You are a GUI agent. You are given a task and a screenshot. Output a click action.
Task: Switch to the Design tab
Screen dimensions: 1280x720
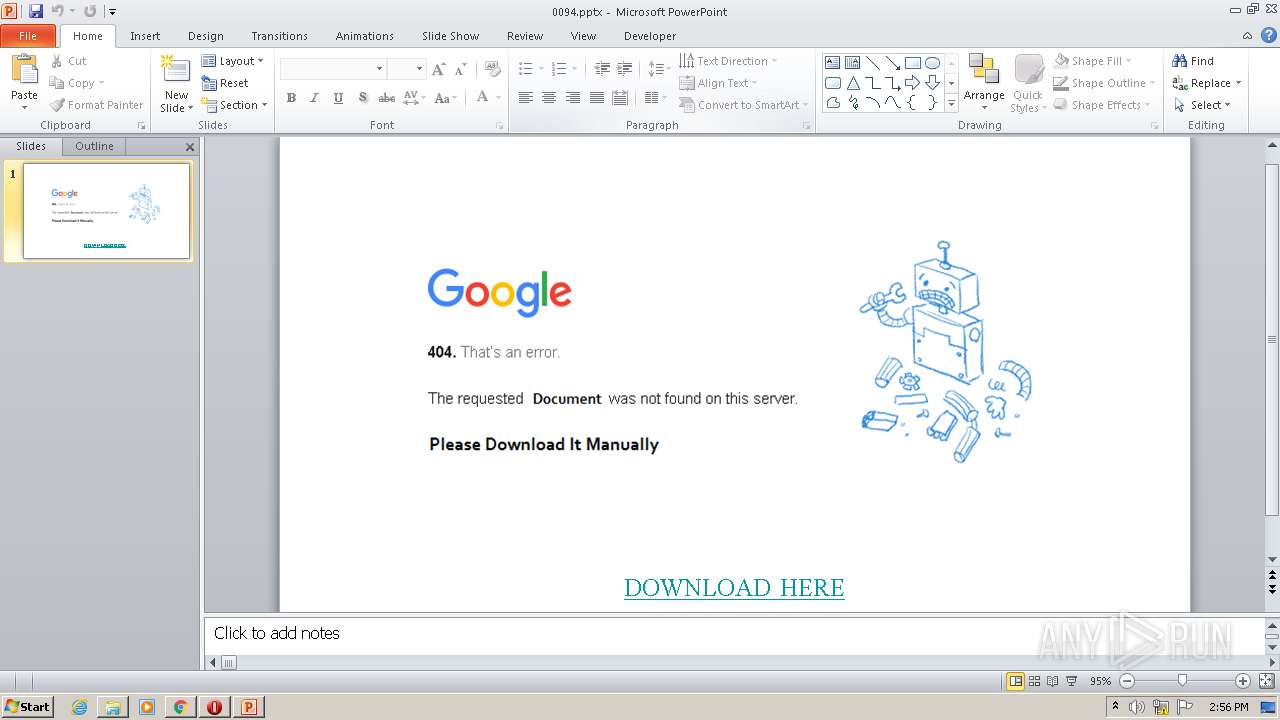pos(206,36)
